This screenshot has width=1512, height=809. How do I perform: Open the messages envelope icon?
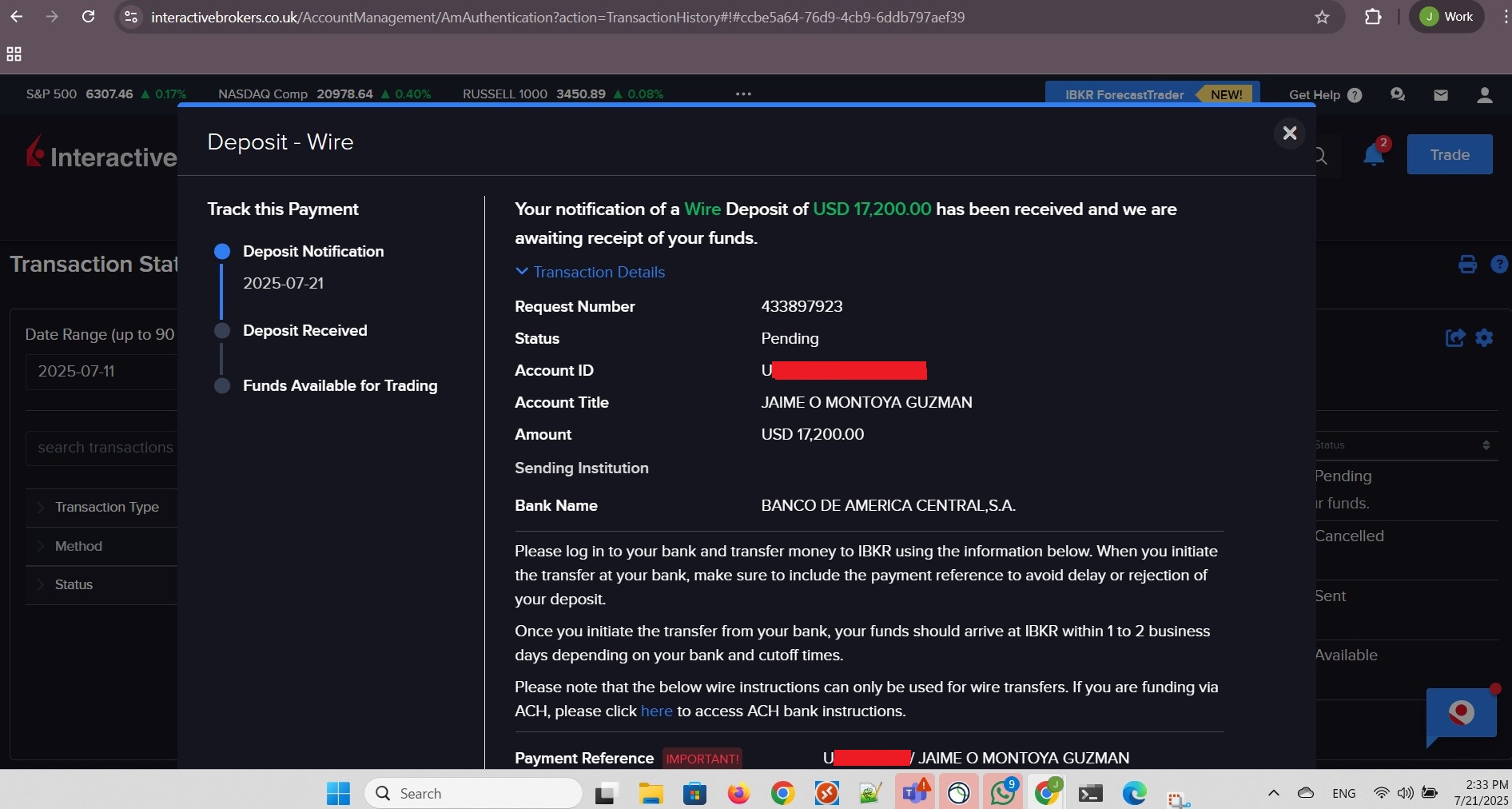pos(1441,94)
